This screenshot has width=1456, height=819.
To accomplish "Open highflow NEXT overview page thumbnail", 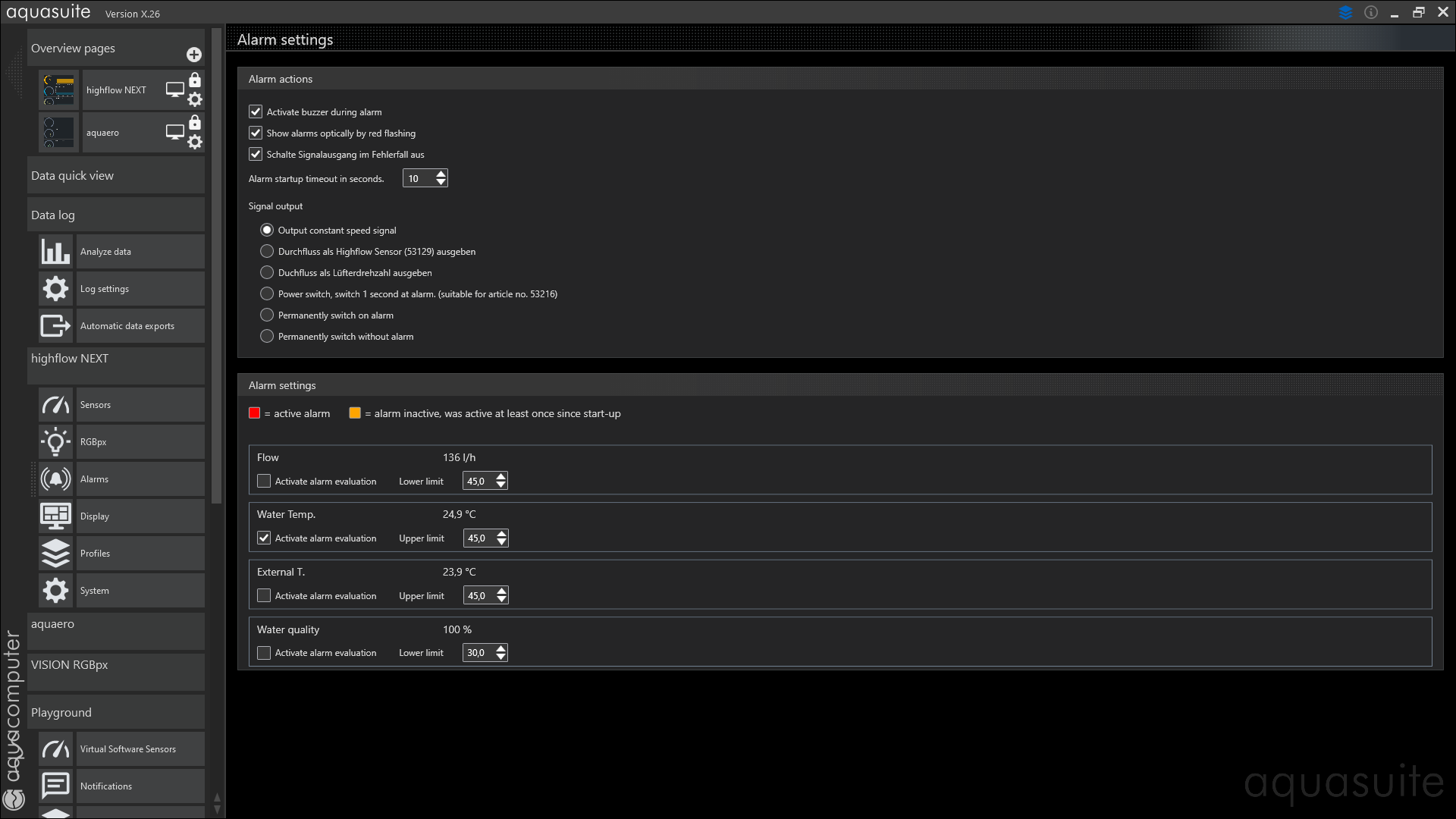I will point(59,90).
